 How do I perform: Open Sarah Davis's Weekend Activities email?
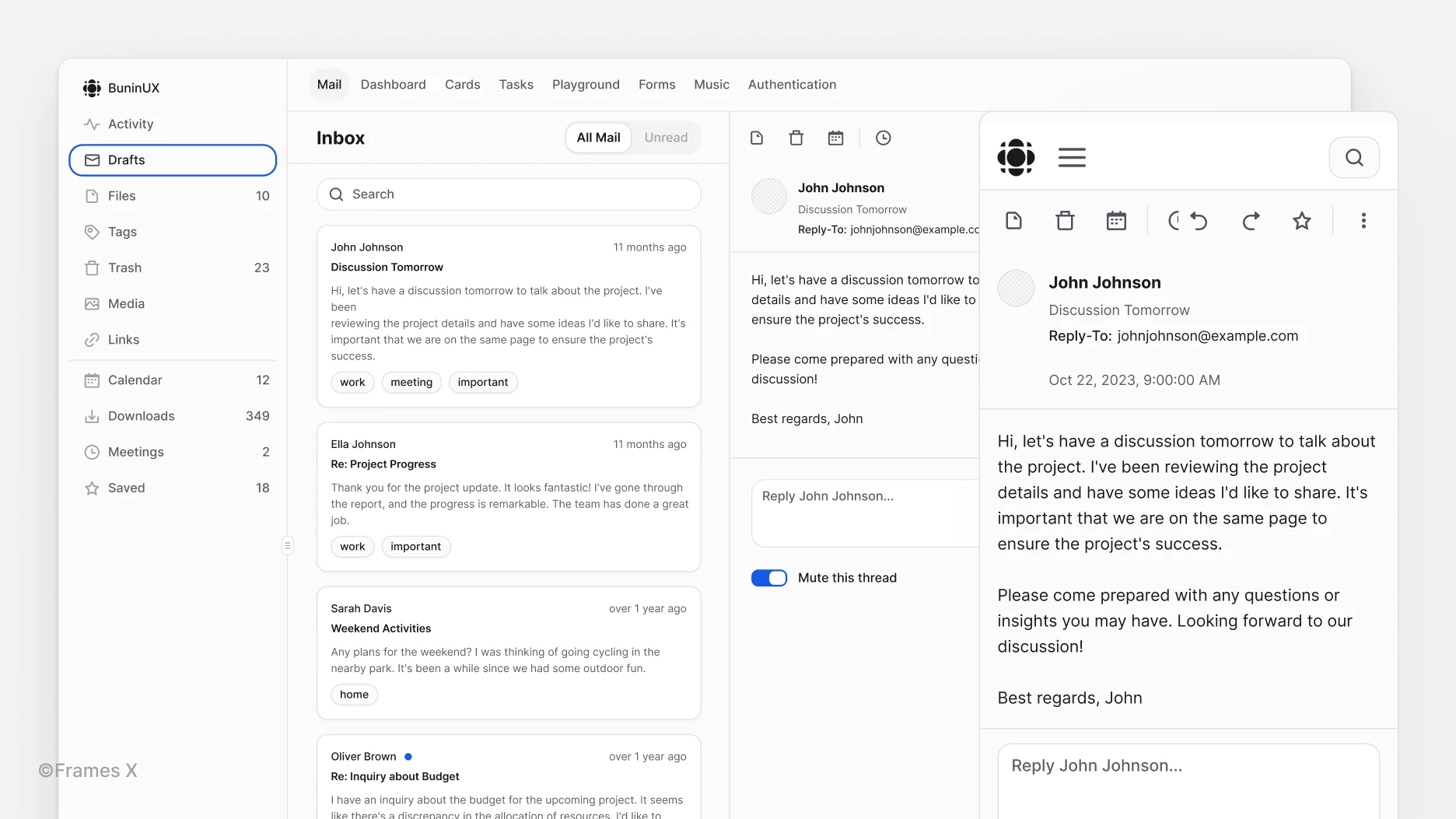coord(509,653)
